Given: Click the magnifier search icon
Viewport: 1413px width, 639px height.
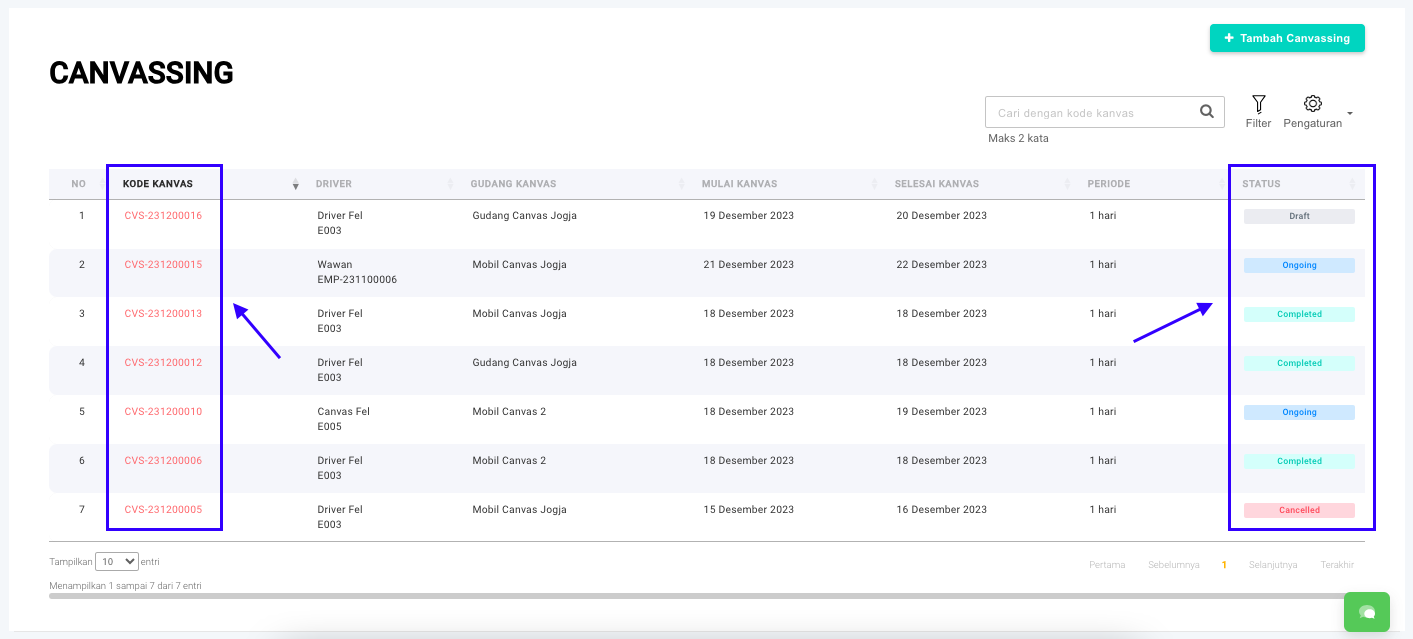Looking at the screenshot, I should pyautogui.click(x=1207, y=112).
